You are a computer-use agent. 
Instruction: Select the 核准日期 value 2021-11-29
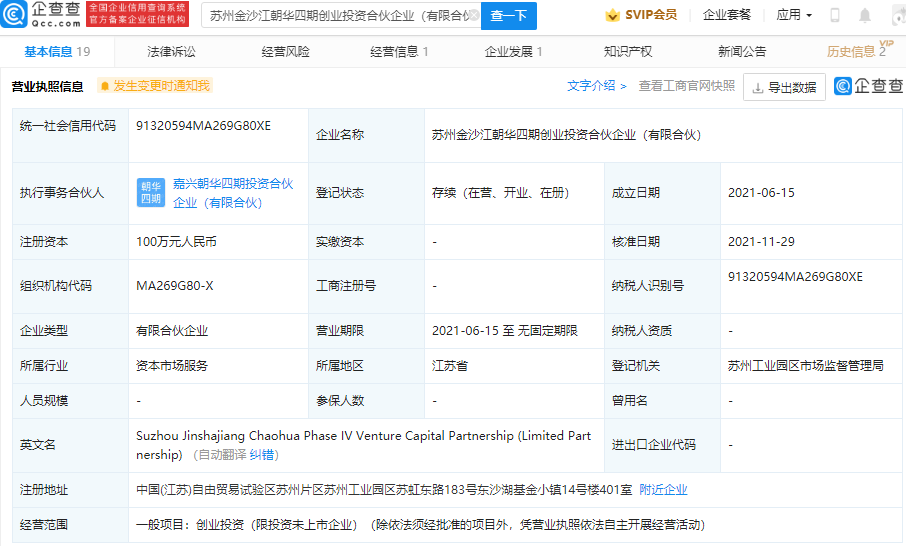tap(761, 242)
